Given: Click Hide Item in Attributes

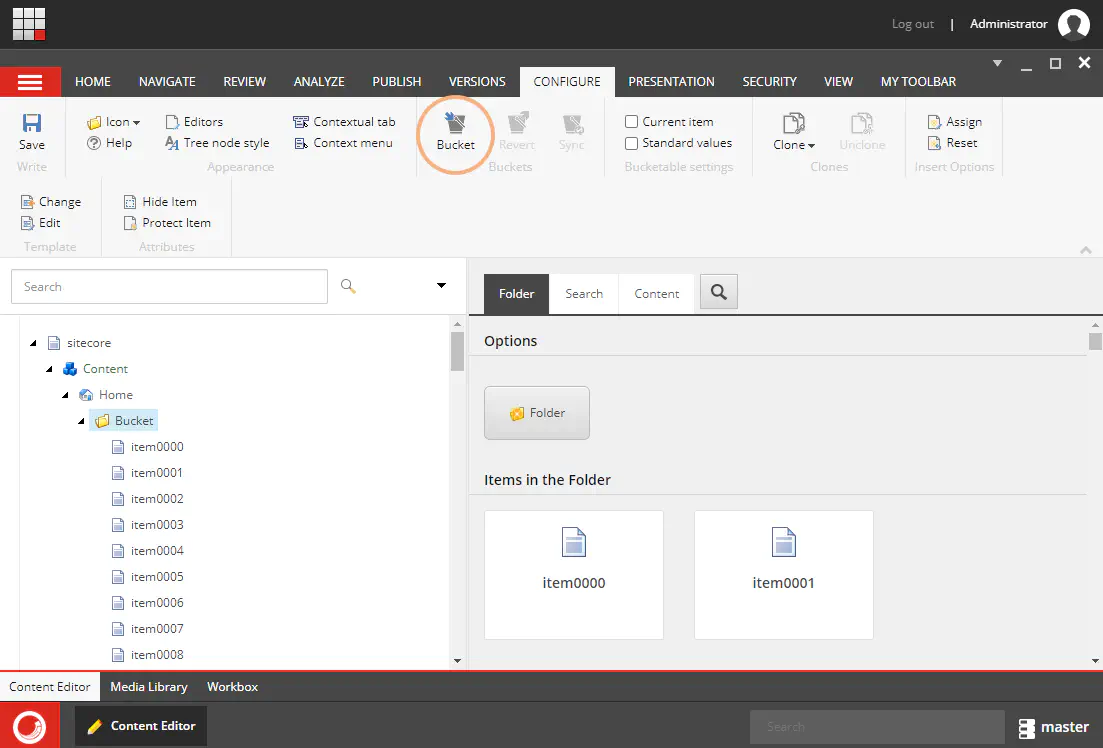Looking at the screenshot, I should (160, 202).
